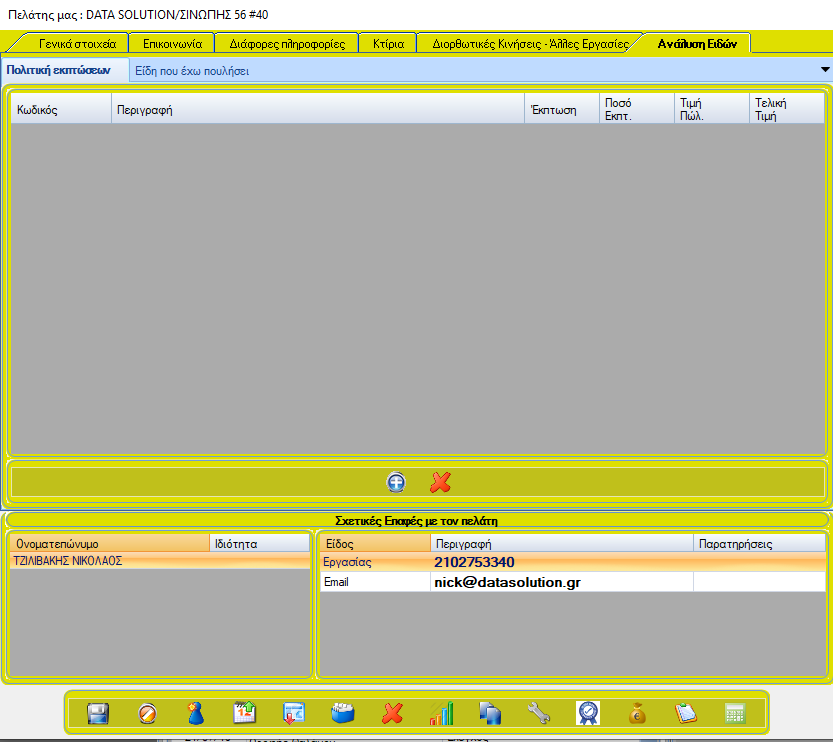The image size is (833, 742).
Task: Click the blue add button below discount grid
Action: [x=396, y=482]
